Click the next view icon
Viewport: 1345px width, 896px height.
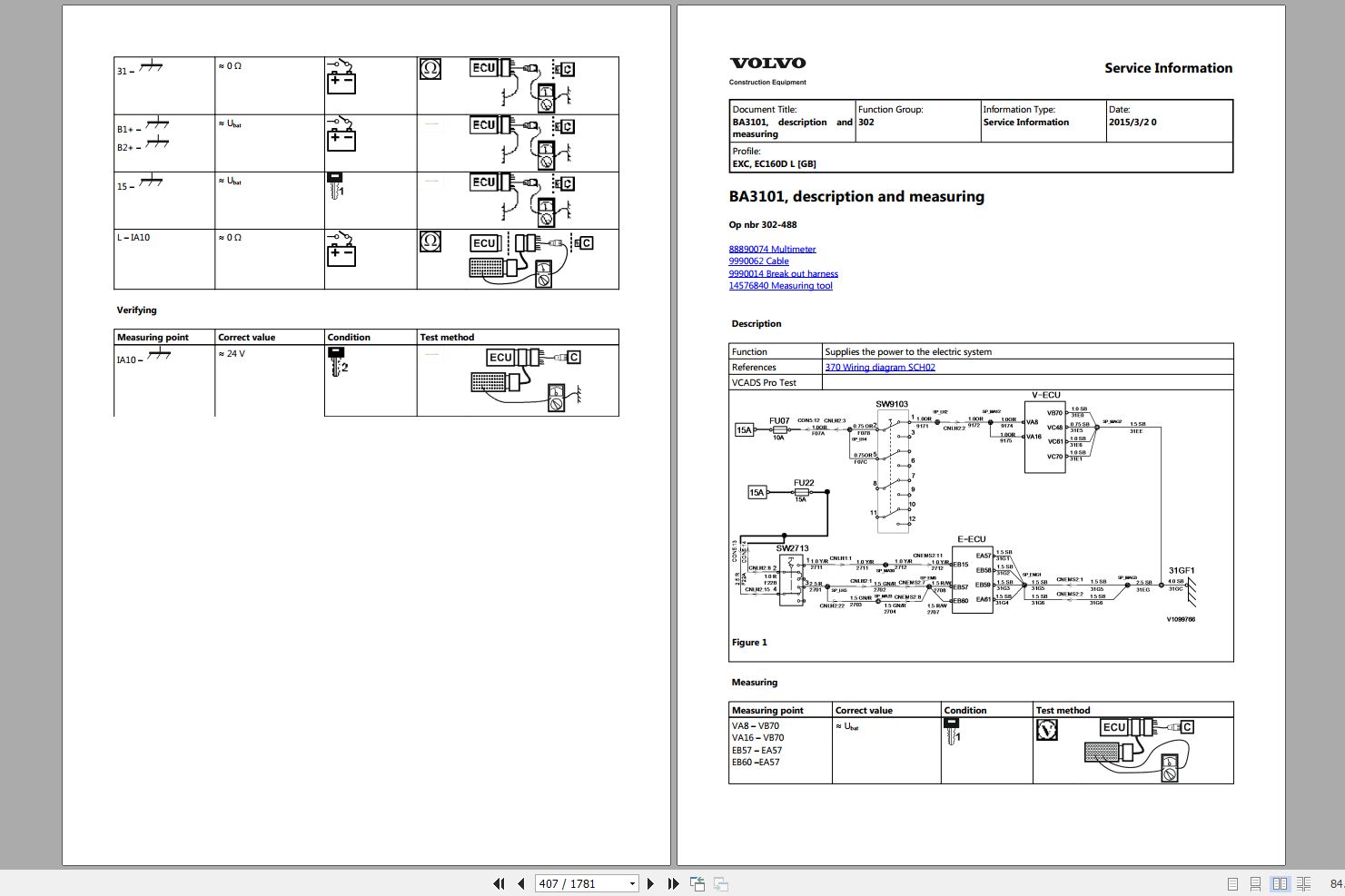click(721, 883)
